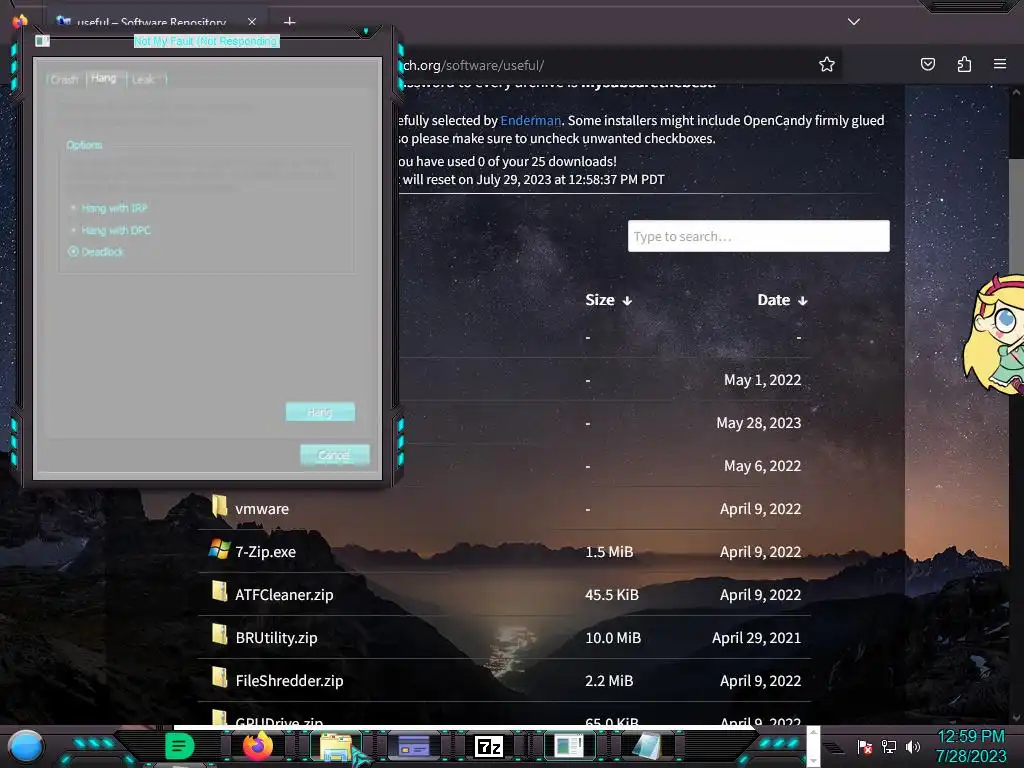Open the Firefox hamburger application menu
The width and height of the screenshot is (1024, 768).
pos(999,64)
